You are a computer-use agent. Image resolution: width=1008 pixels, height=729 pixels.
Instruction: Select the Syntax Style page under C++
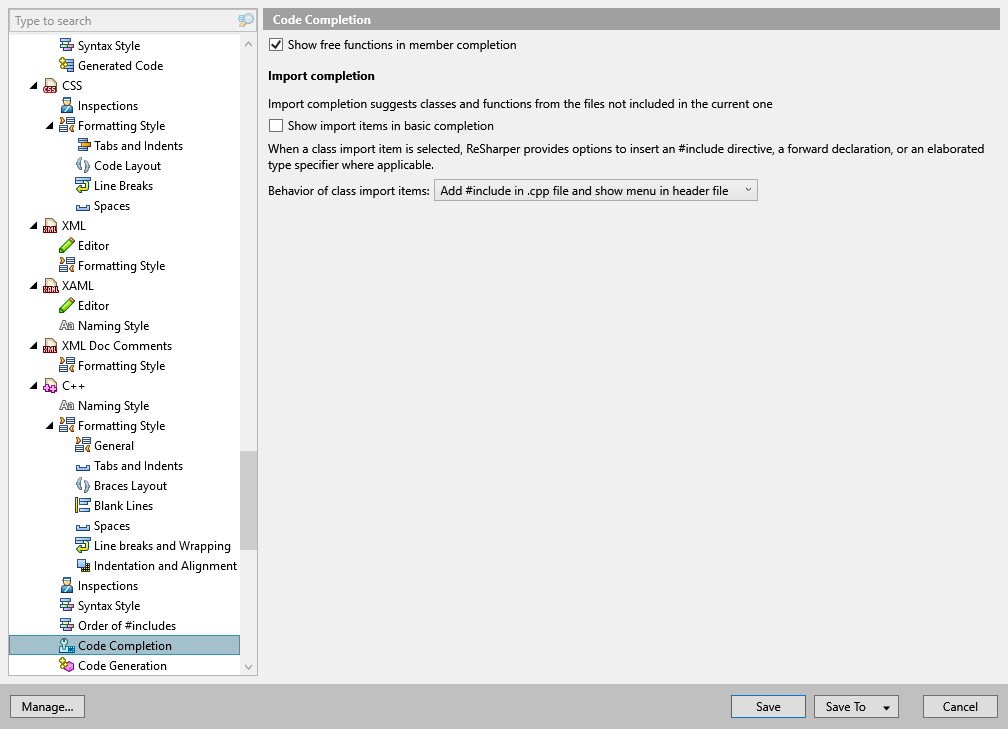point(106,605)
